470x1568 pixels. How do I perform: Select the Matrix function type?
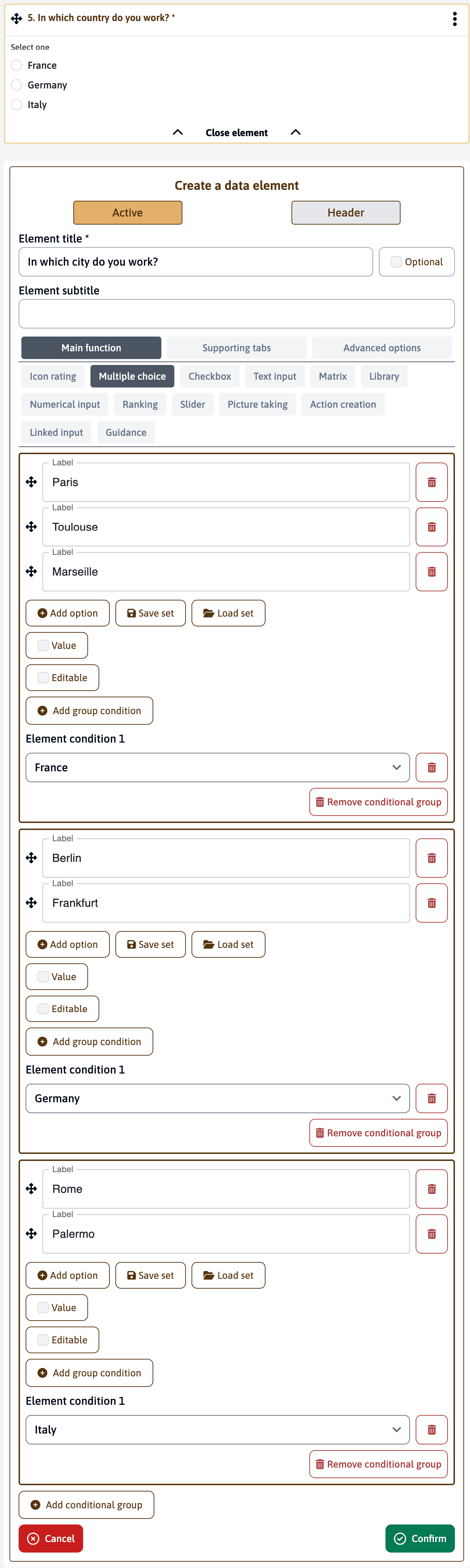pos(333,376)
